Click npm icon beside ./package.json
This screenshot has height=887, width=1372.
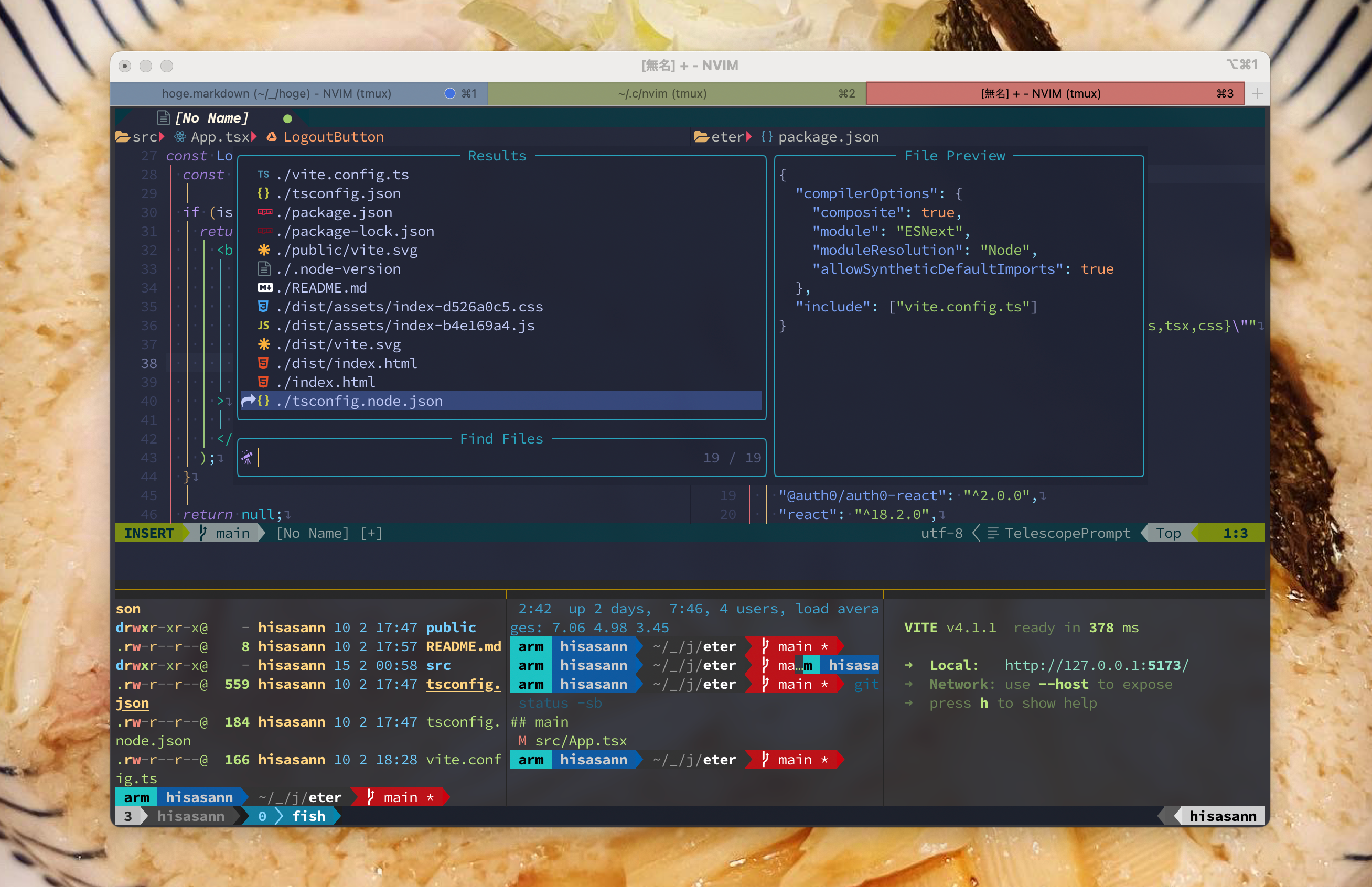point(264,212)
